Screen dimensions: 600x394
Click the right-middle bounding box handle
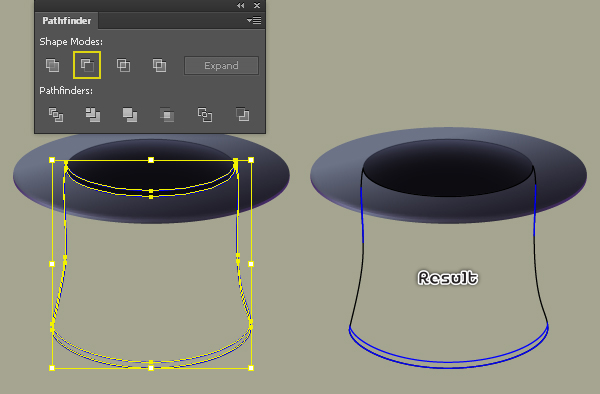click(251, 264)
